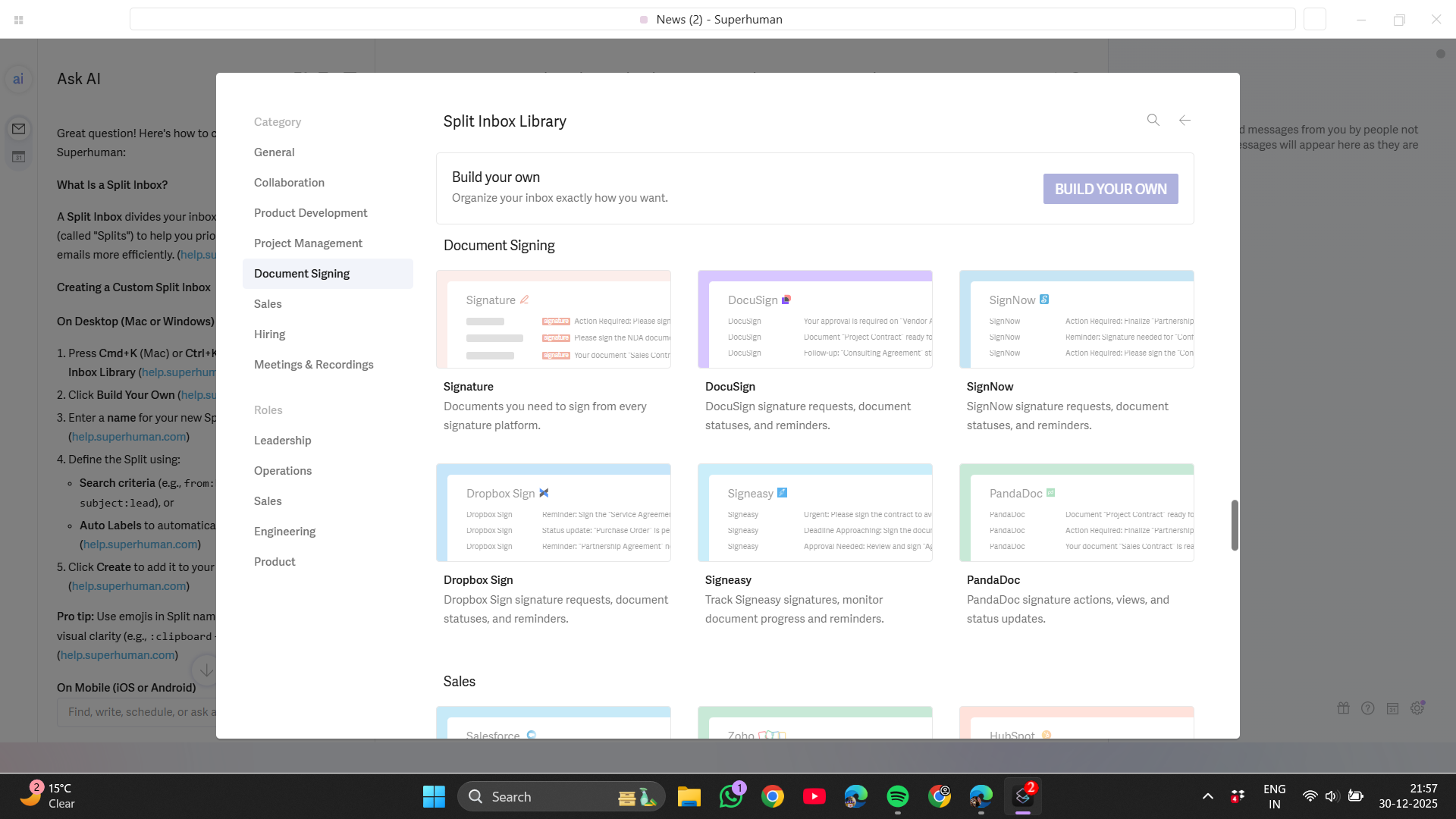Click the gift icon bottom right
1456x819 pixels.
pos(1343,708)
